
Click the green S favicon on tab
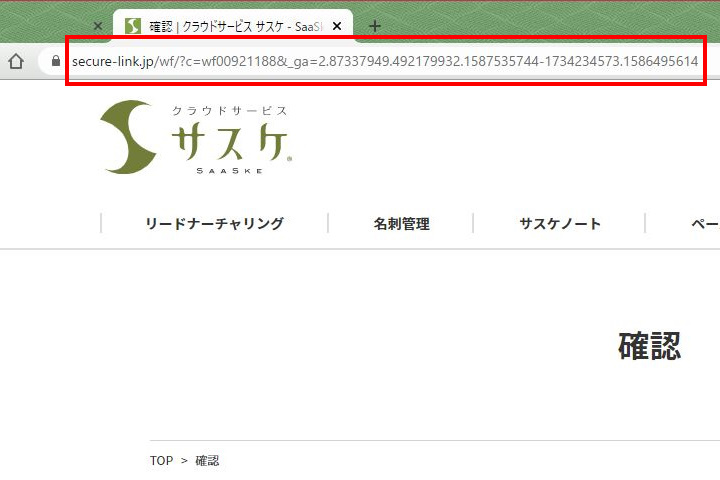click(x=132, y=26)
